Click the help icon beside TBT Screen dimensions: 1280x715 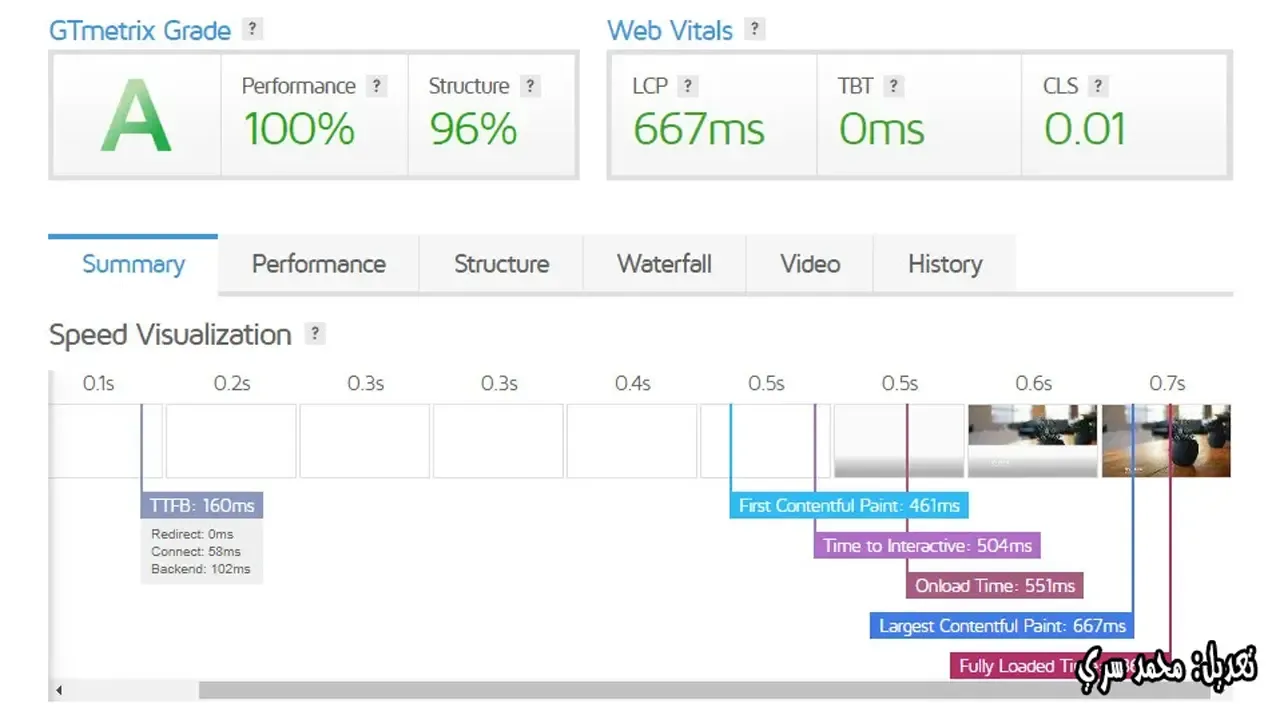(894, 86)
